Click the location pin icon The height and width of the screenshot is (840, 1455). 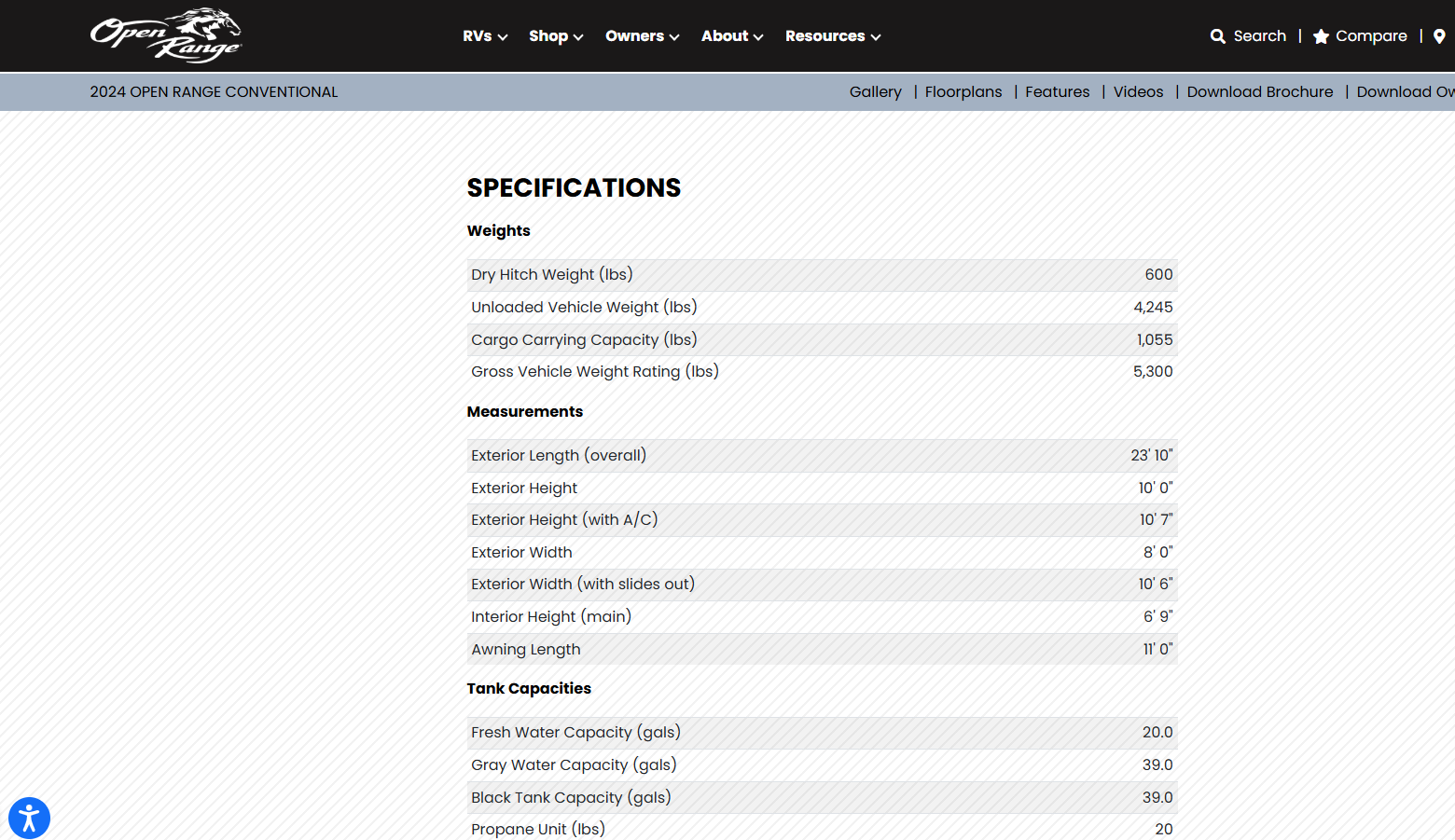tap(1439, 36)
